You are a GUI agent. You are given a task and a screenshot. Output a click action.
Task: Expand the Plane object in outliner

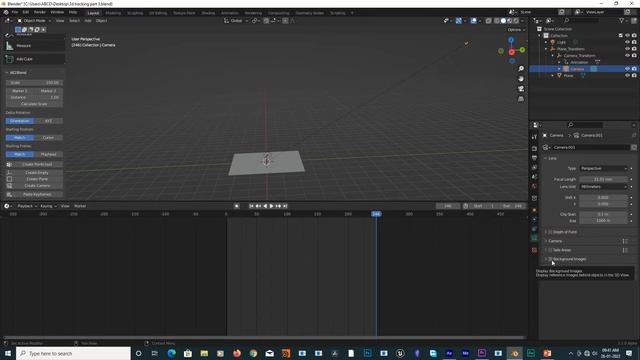point(553,76)
